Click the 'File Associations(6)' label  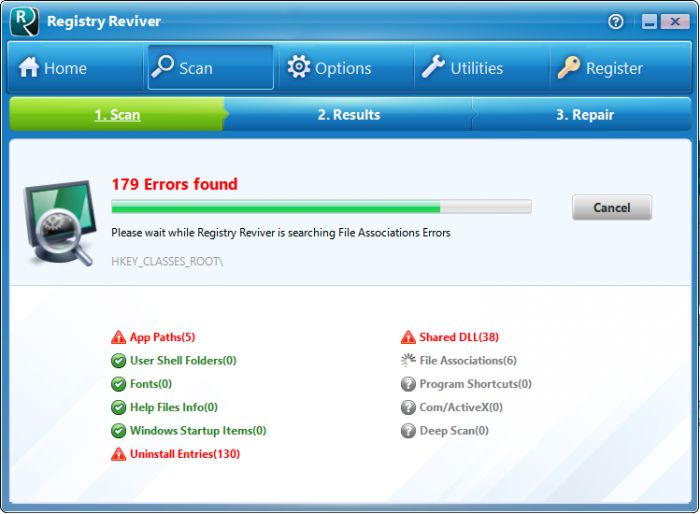pyautogui.click(x=468, y=360)
